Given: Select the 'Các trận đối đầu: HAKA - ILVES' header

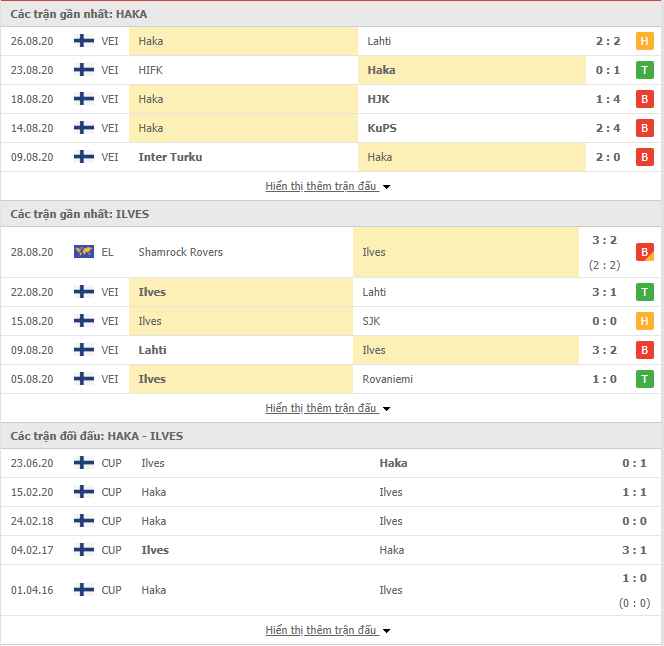Looking at the screenshot, I should 97,436.
